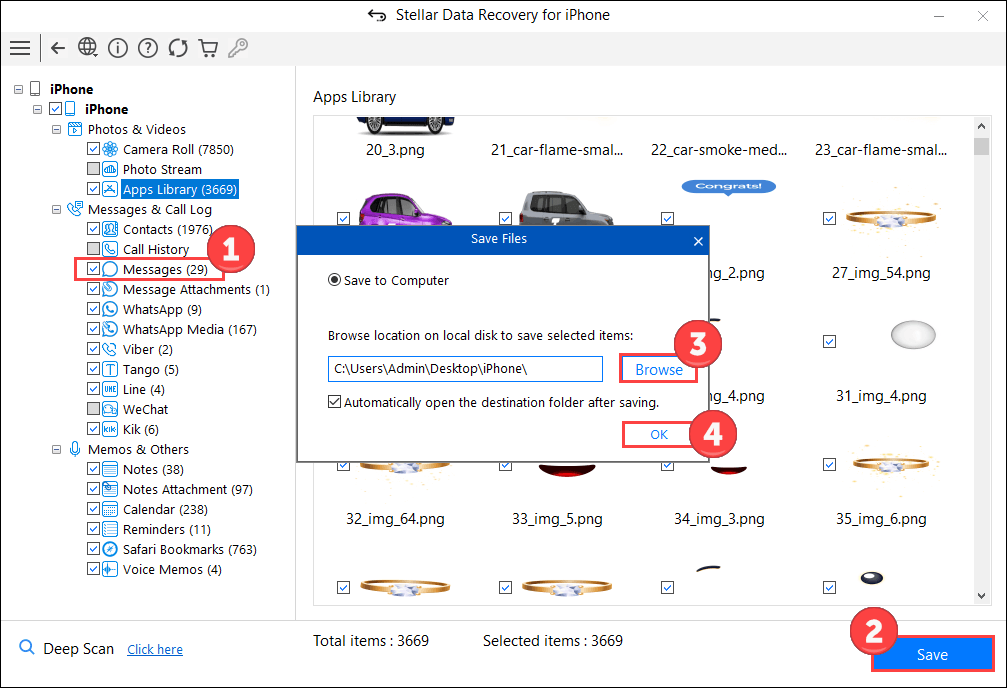Select Calendar (238) tree item
This screenshot has height=688, width=1007.
(x=165, y=509)
